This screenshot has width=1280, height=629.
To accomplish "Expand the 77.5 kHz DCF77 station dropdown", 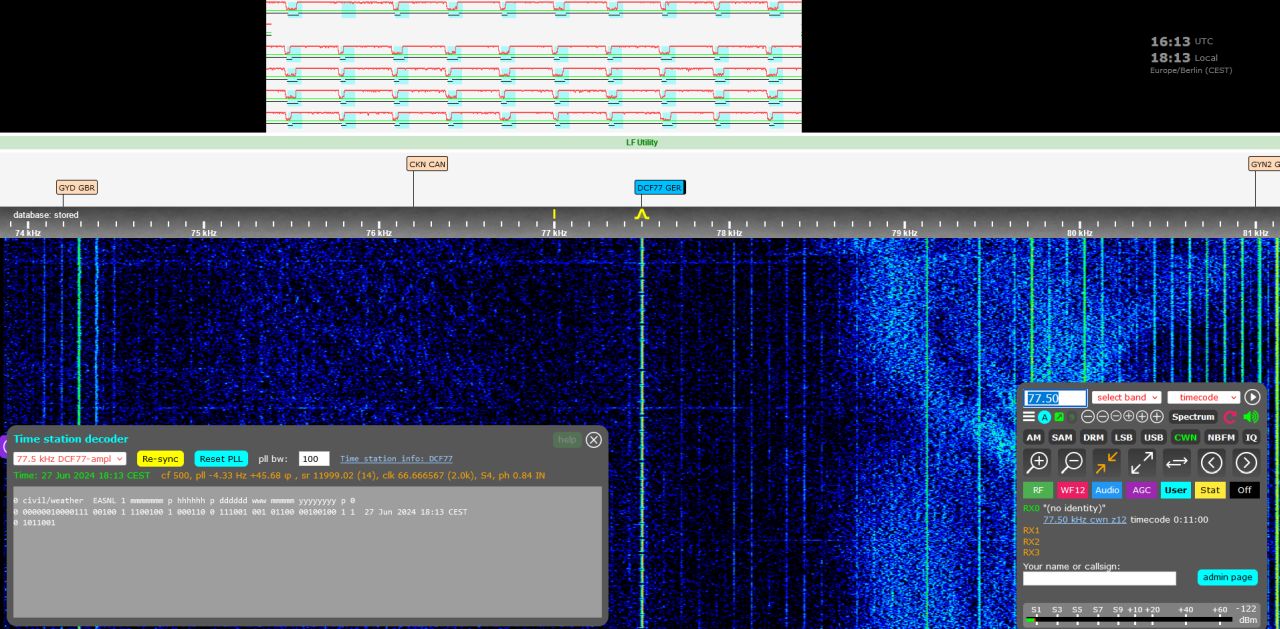I will coord(69,459).
